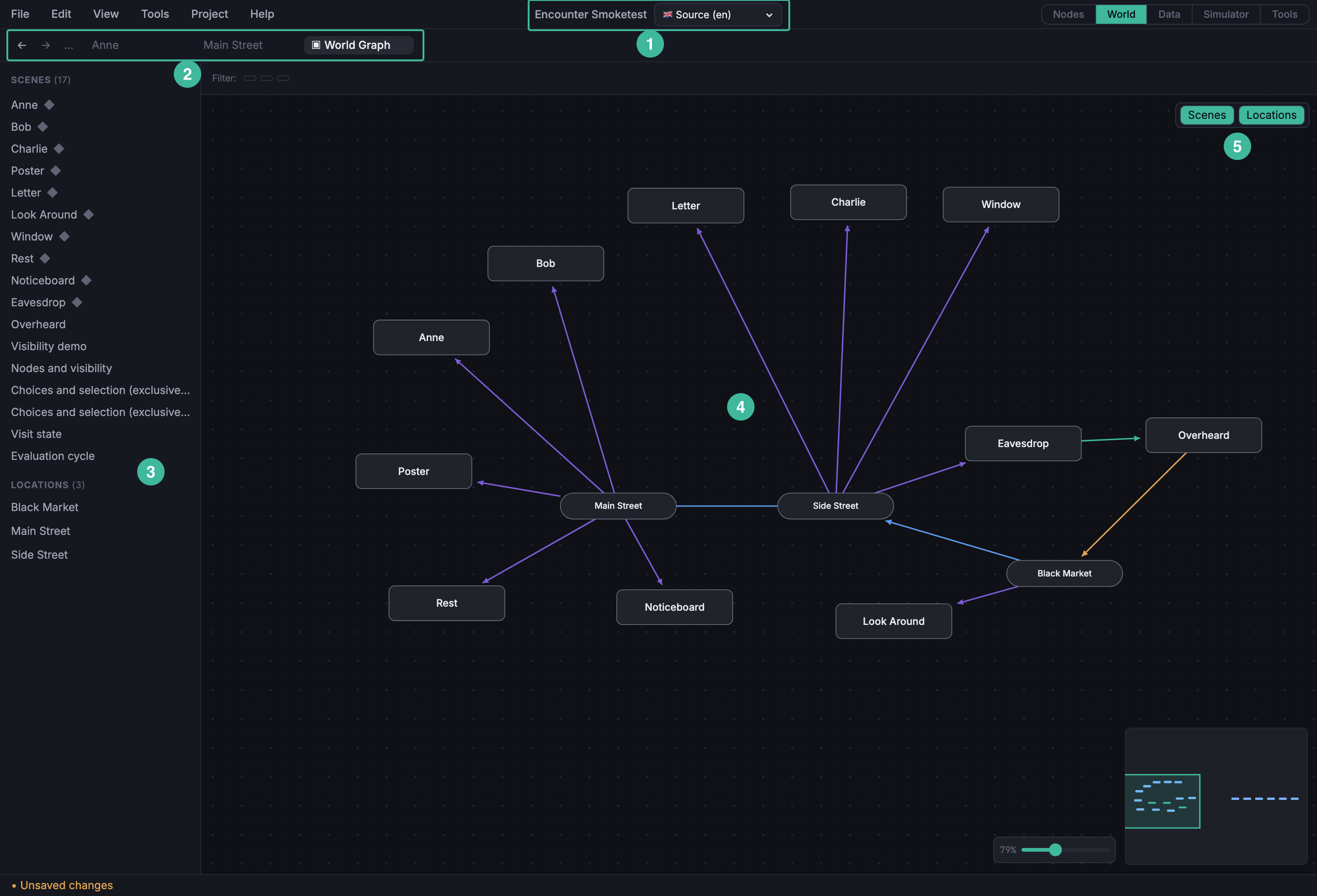
Task: Click the diamond icon beside Letter
Action: click(x=52, y=192)
